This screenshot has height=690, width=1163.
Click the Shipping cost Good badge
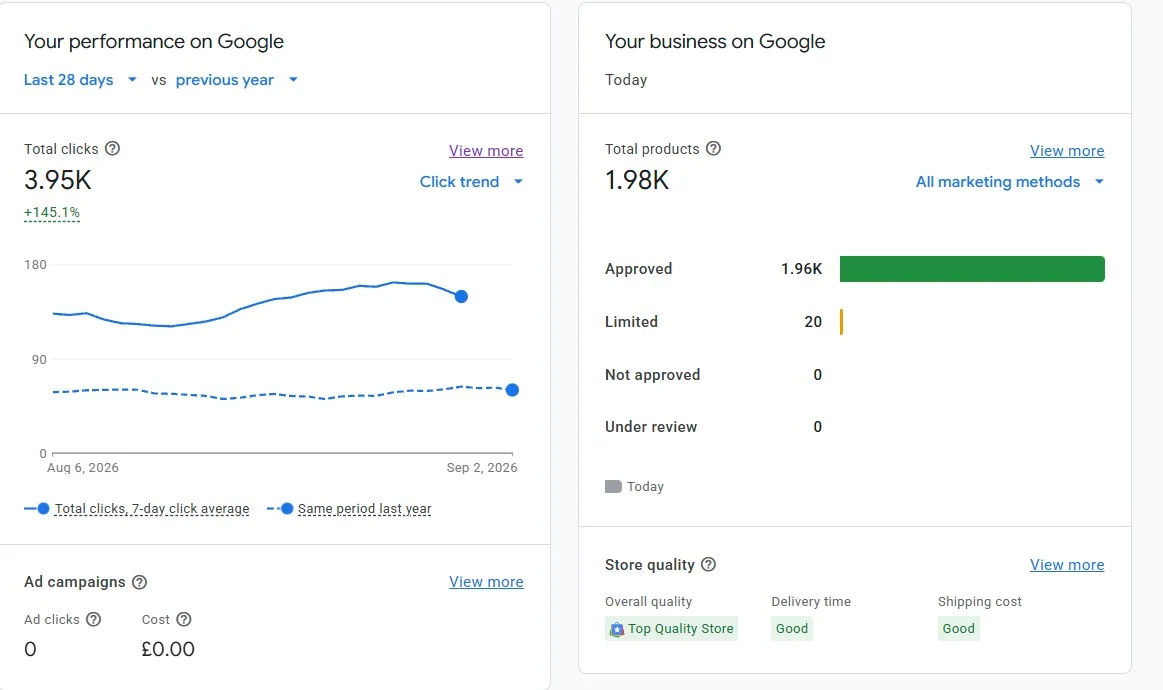958,629
